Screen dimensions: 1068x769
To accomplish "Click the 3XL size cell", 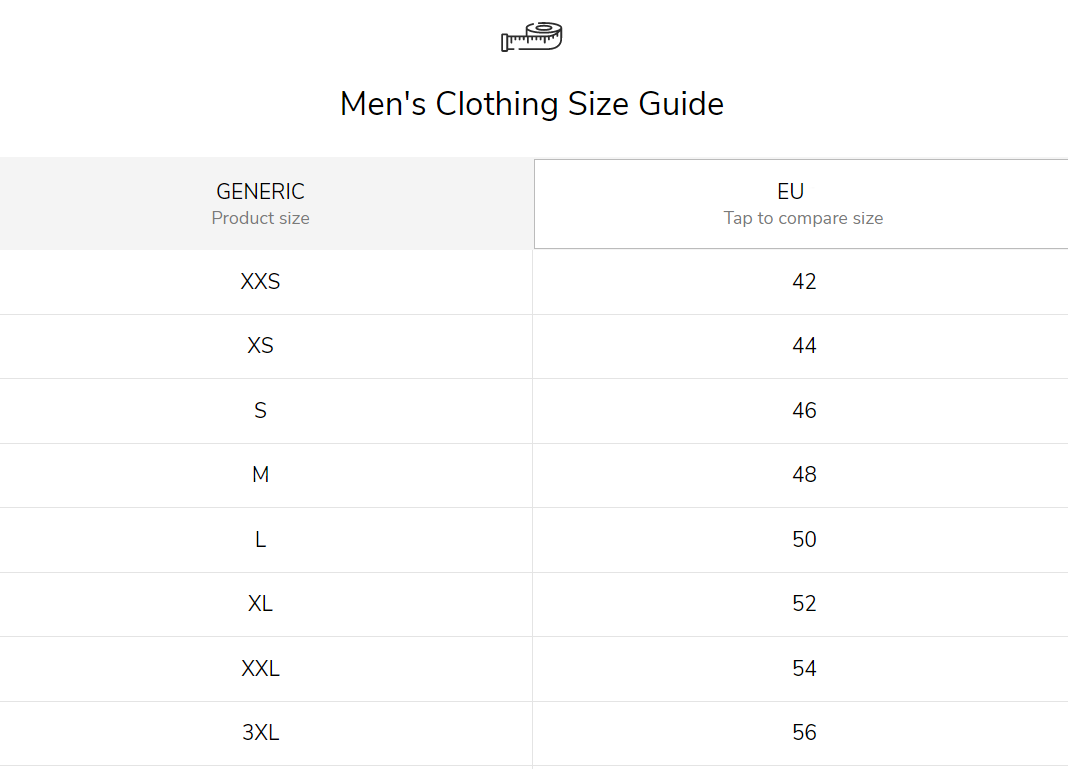I will tap(261, 733).
